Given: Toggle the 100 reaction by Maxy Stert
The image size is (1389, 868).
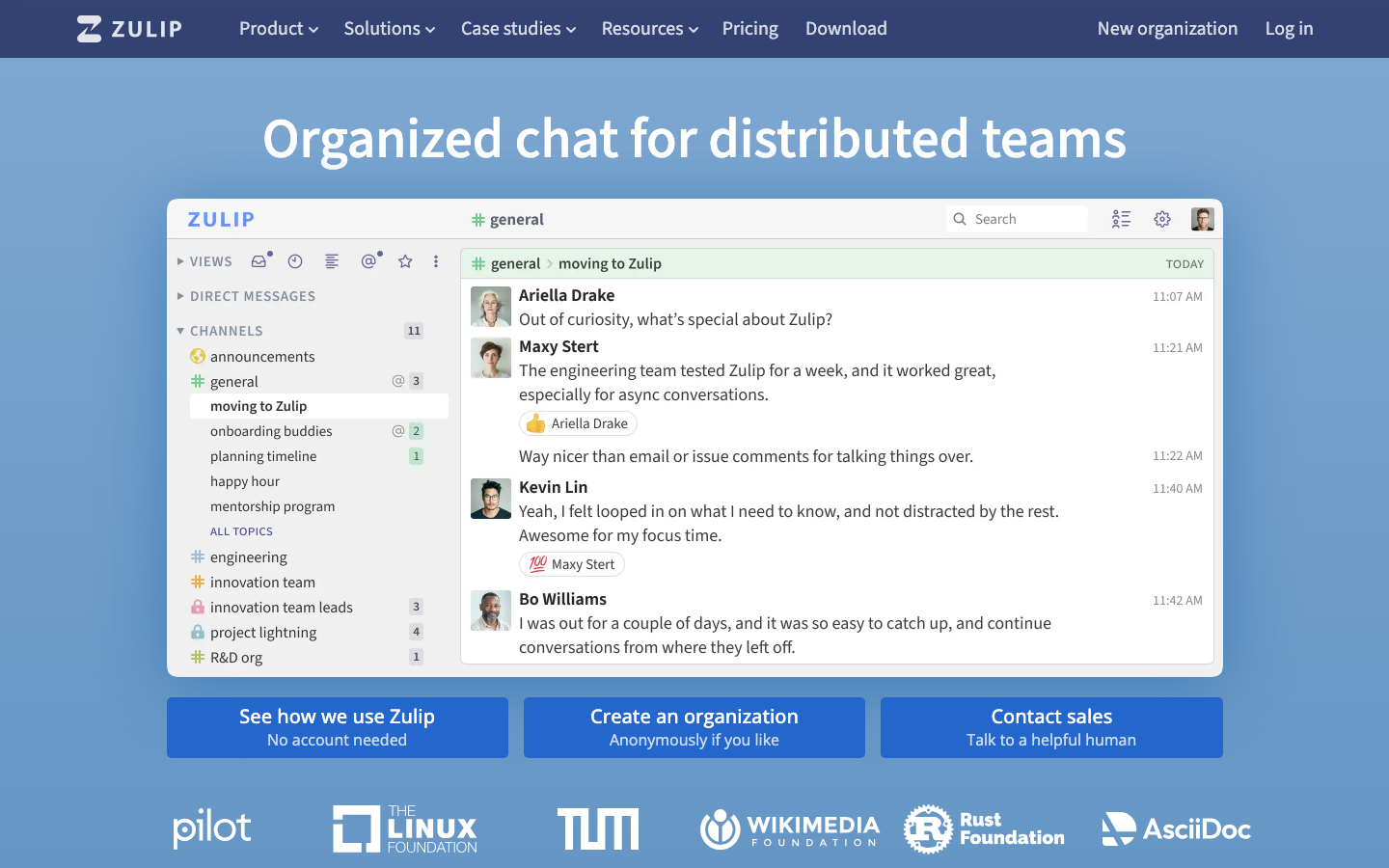Looking at the screenshot, I should (572, 564).
